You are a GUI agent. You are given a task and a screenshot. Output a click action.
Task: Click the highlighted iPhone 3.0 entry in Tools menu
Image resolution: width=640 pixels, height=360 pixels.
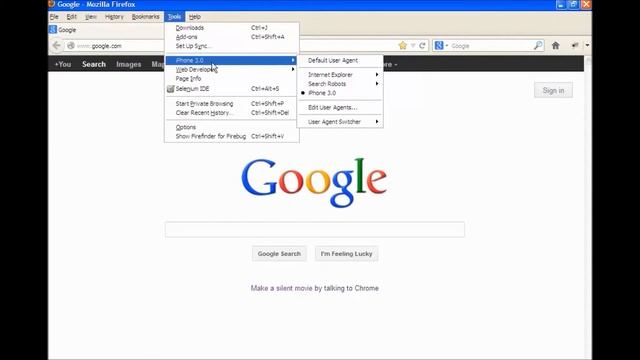coord(231,60)
